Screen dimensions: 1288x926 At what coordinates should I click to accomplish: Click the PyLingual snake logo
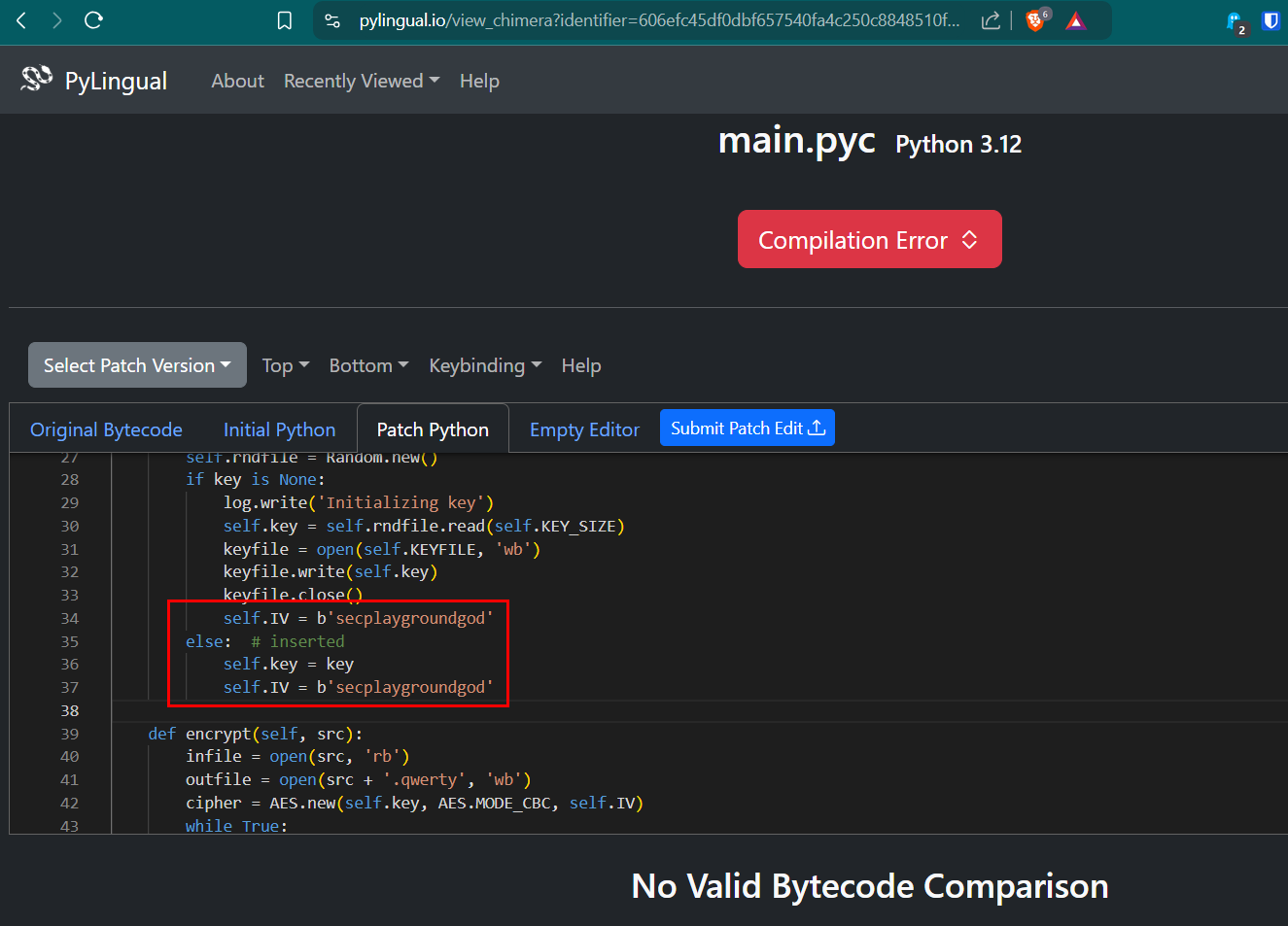(x=37, y=80)
